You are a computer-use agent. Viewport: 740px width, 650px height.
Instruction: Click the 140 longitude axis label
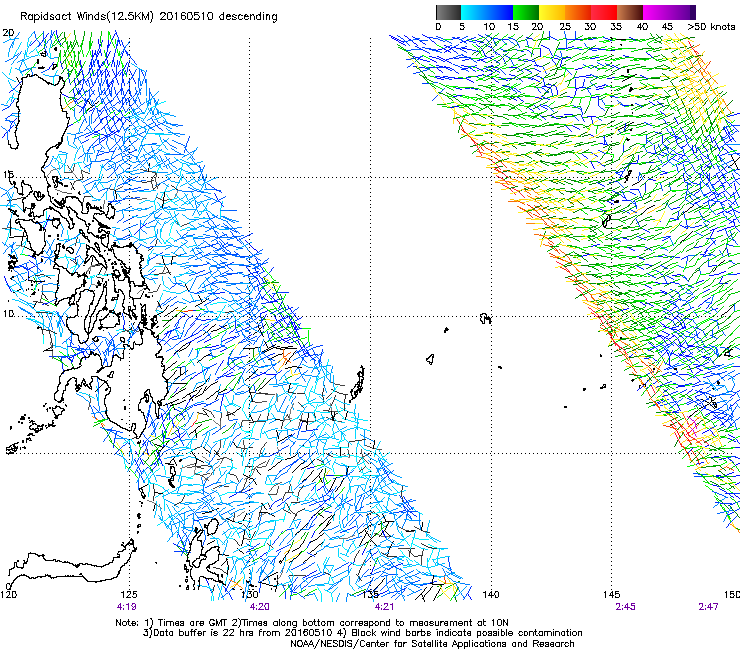point(491,594)
